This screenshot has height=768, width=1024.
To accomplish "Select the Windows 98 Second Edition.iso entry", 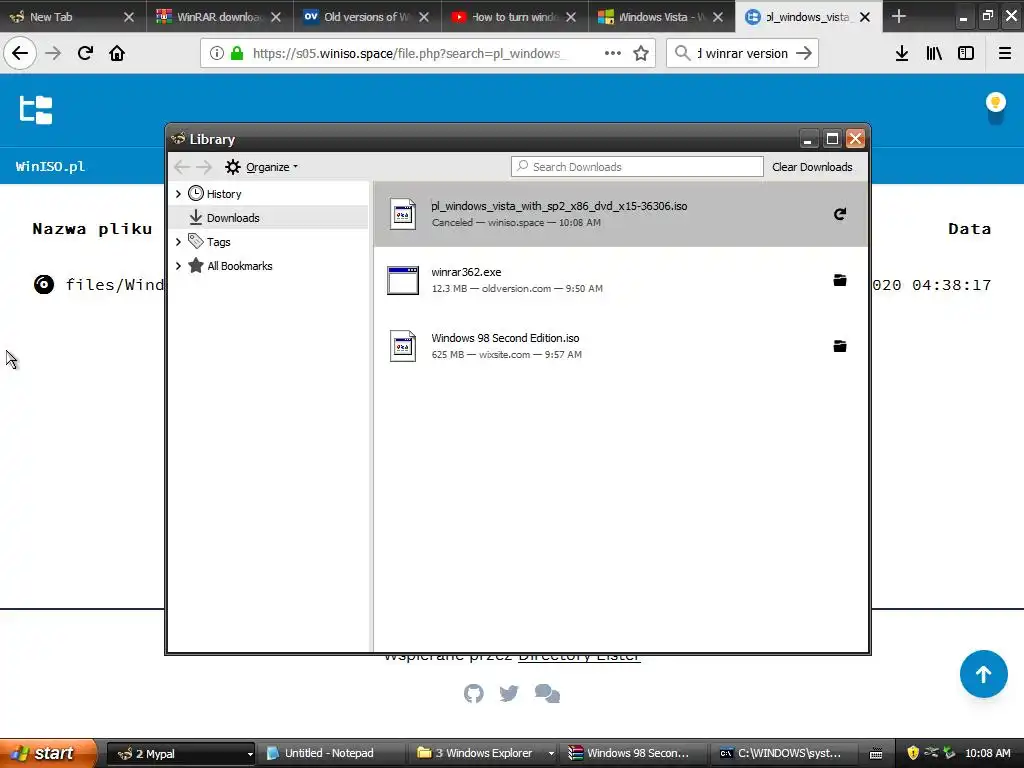I will (x=620, y=346).
